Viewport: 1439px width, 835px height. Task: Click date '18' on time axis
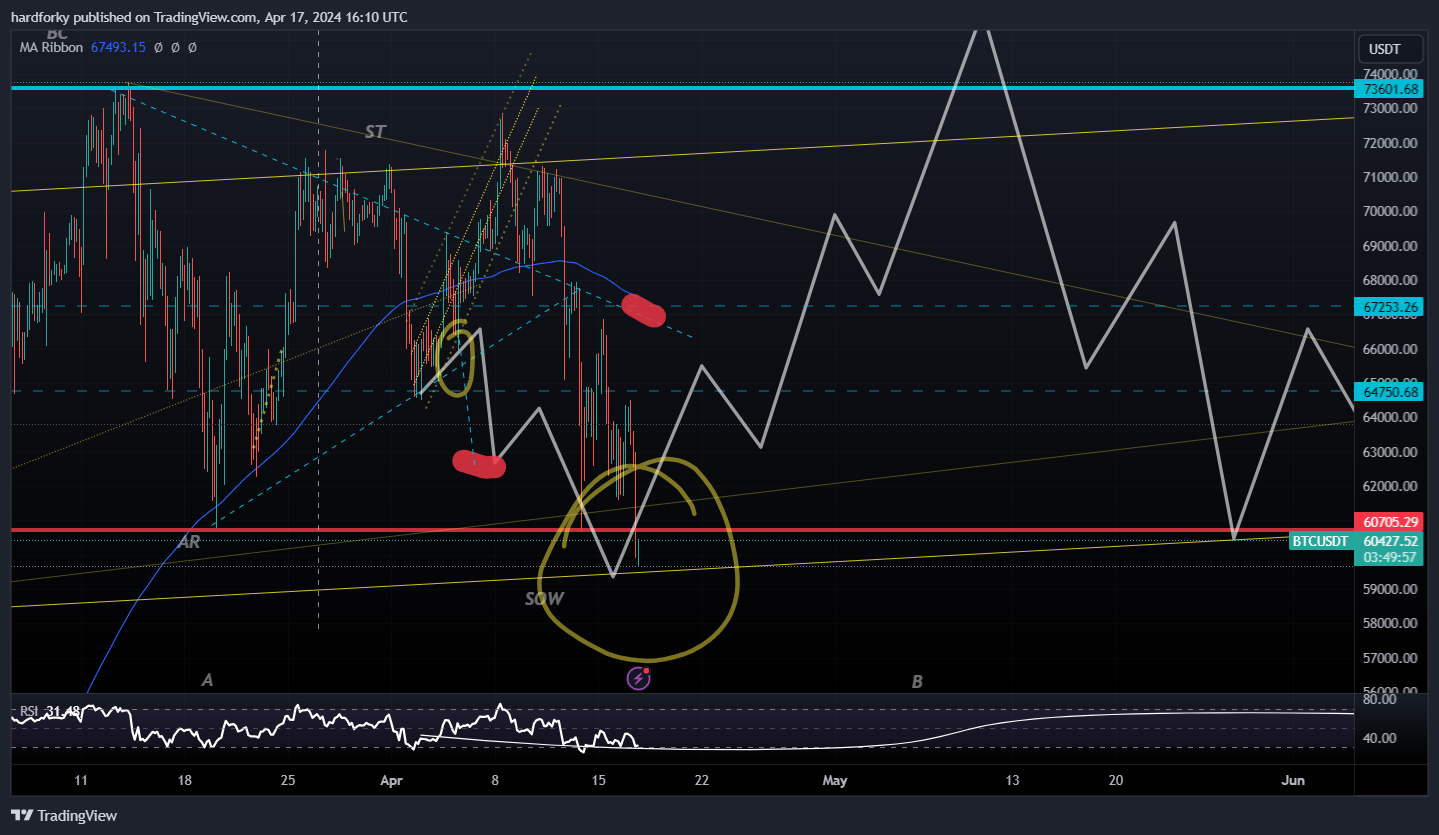(x=184, y=781)
